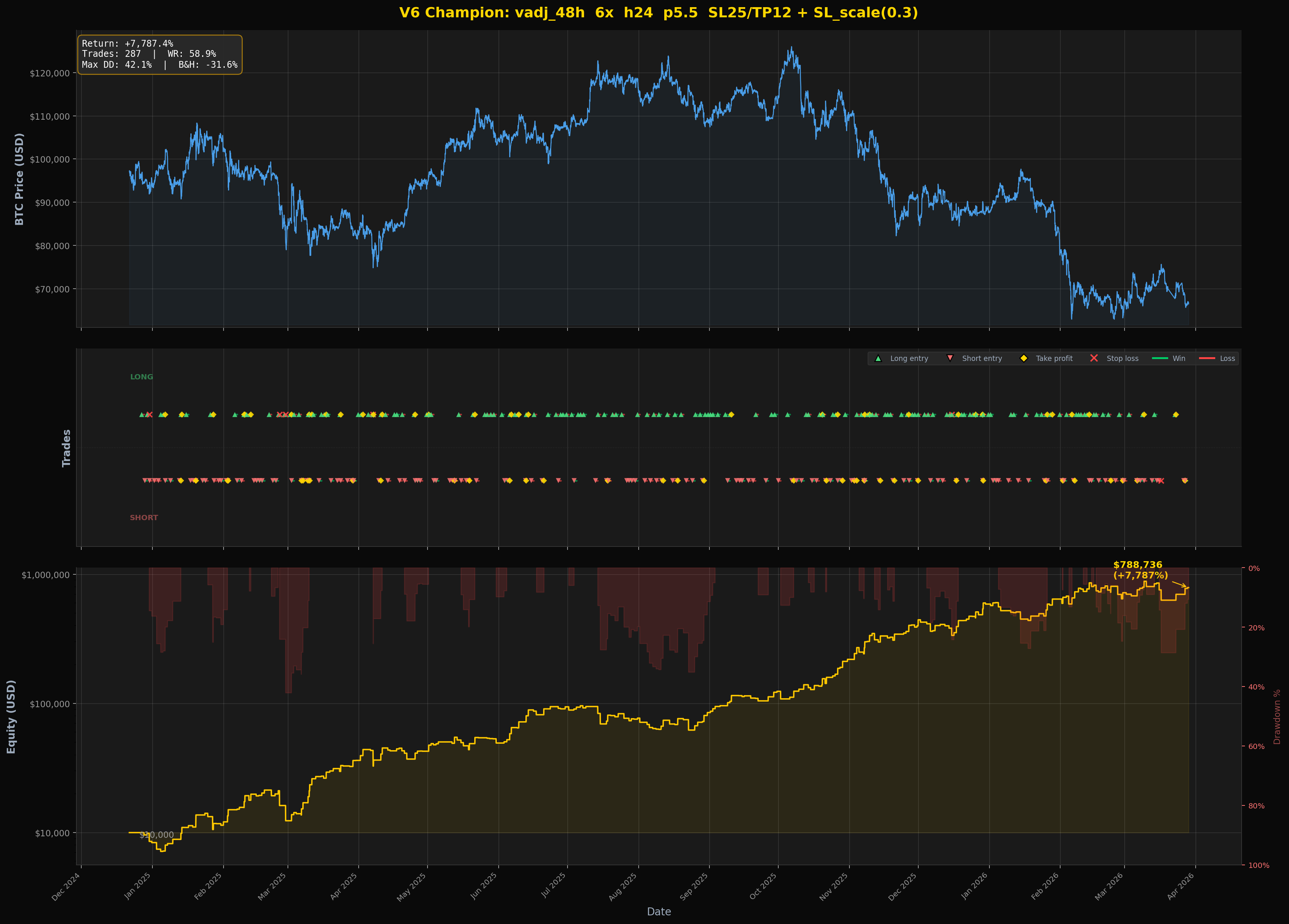Viewport: 1289px width, 924px height.
Task: Toggle visibility of Short entry markers via legend
Action: point(950,359)
